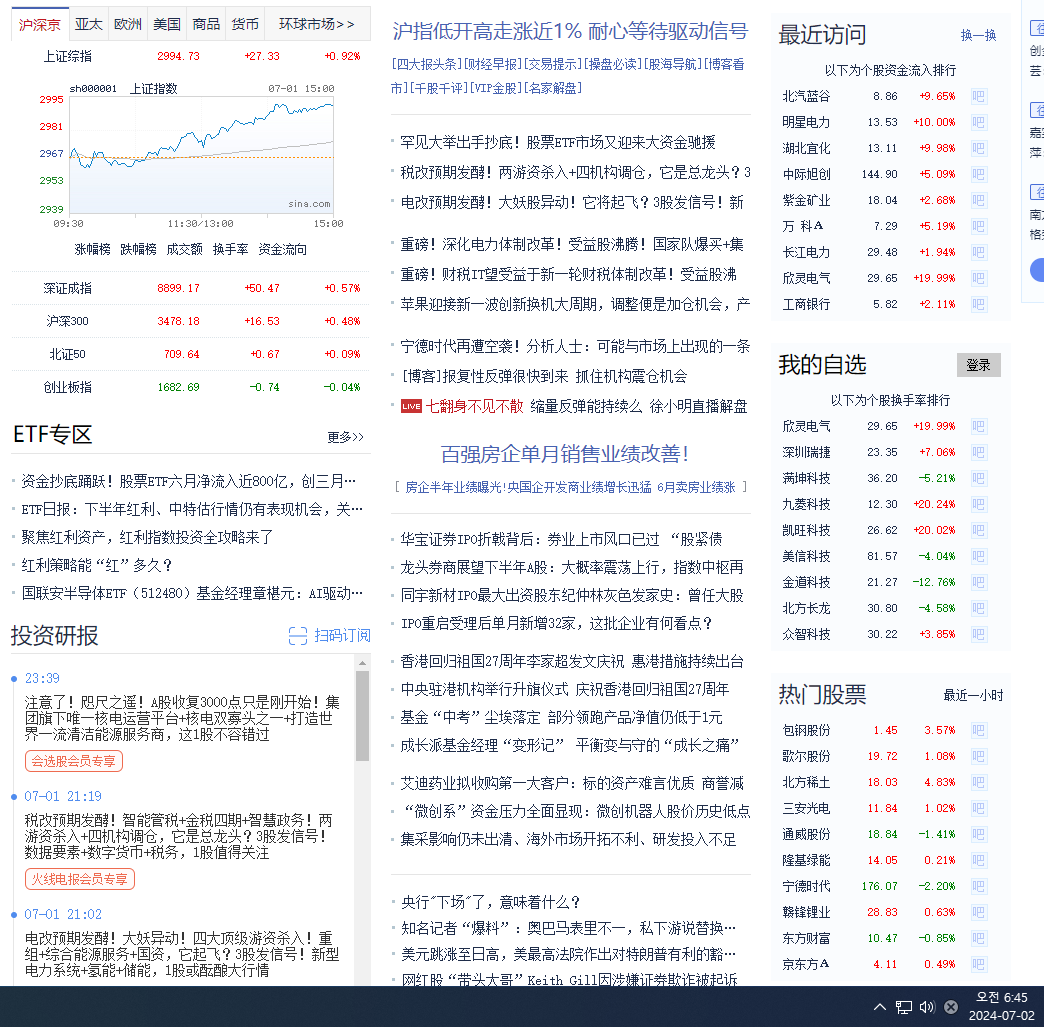The width and height of the screenshot is (1044, 1027).
Task: Click the 吧 icon next to 北汽蓝谷
Action: tap(978, 97)
